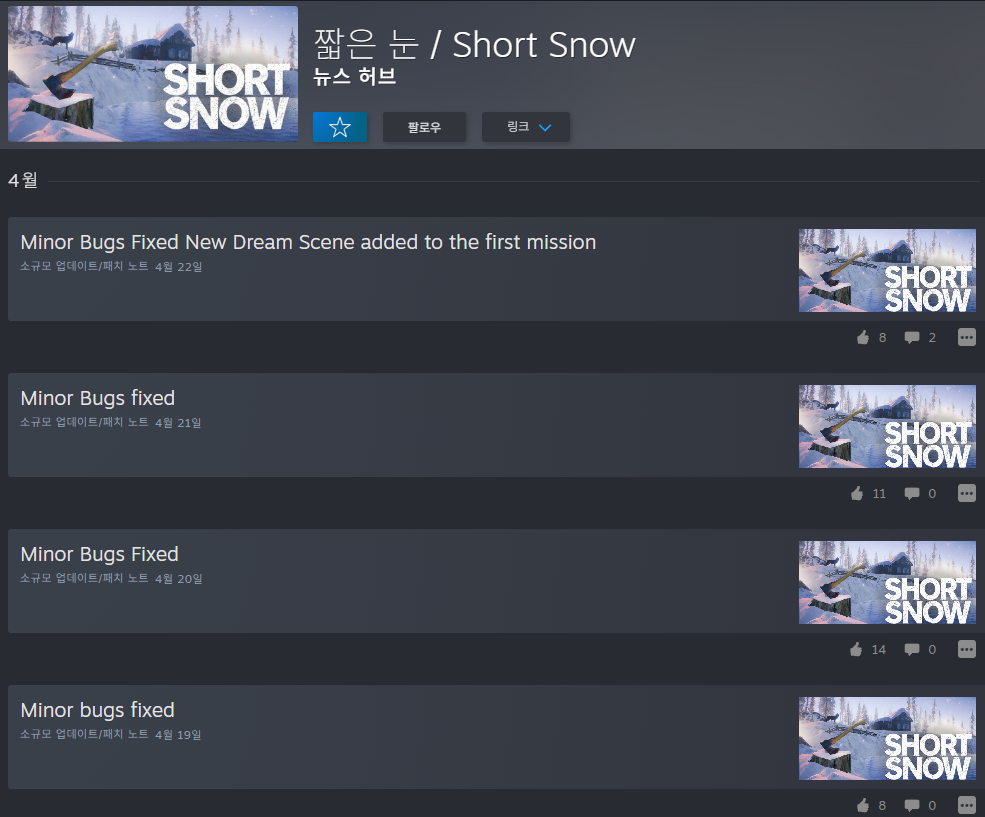Click the '4월 21일' date label
This screenshot has height=817, width=985.
pyautogui.click(x=178, y=423)
